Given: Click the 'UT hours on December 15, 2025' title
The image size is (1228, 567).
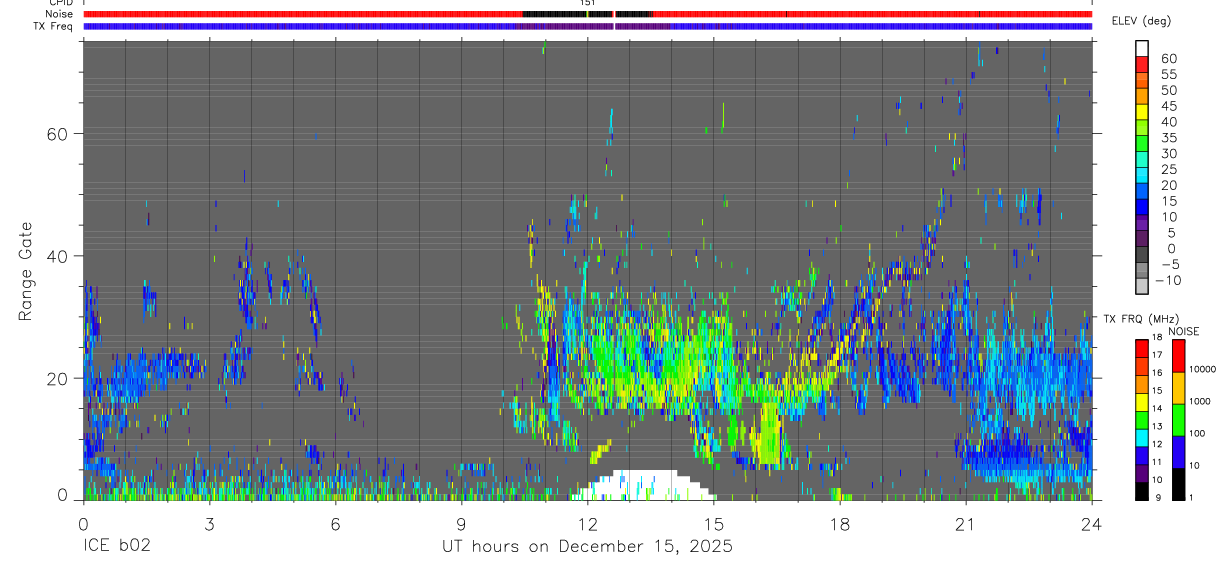Looking at the screenshot, I should [587, 547].
